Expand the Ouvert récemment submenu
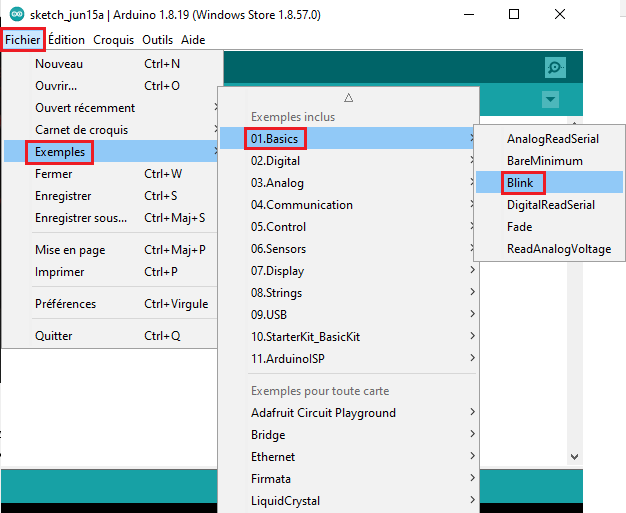Viewport: 626px width, 513px height. pyautogui.click(x=111, y=108)
